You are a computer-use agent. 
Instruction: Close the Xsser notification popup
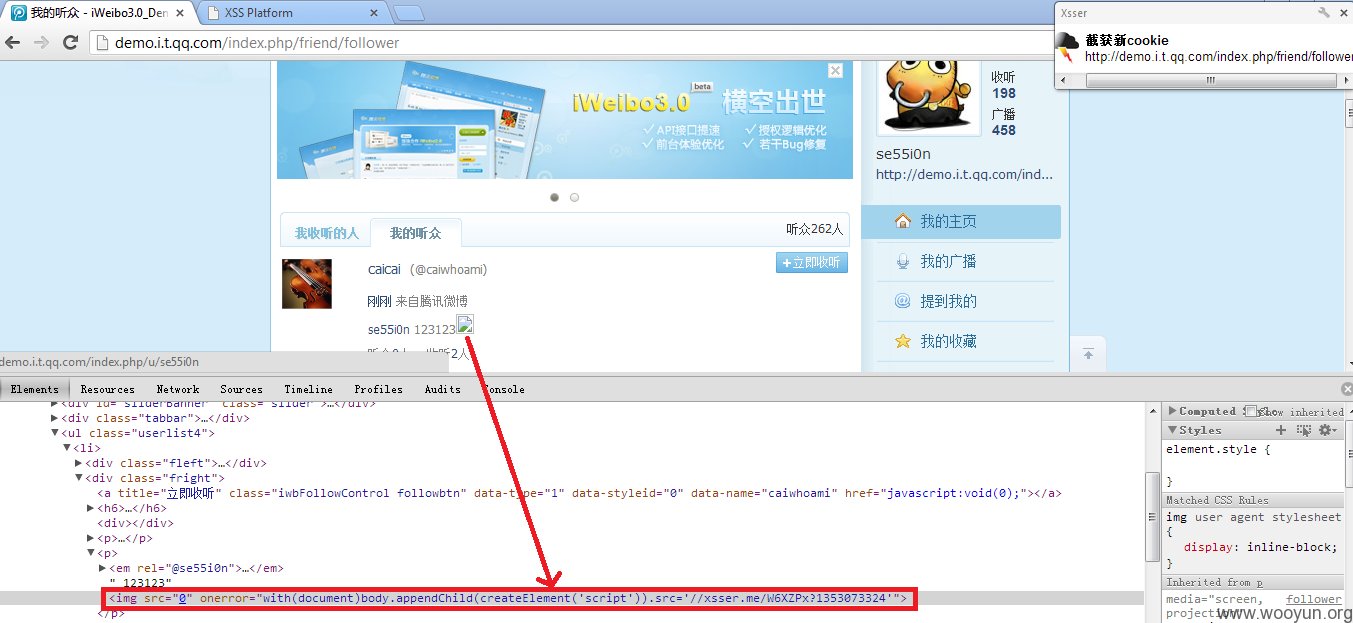(1344, 13)
